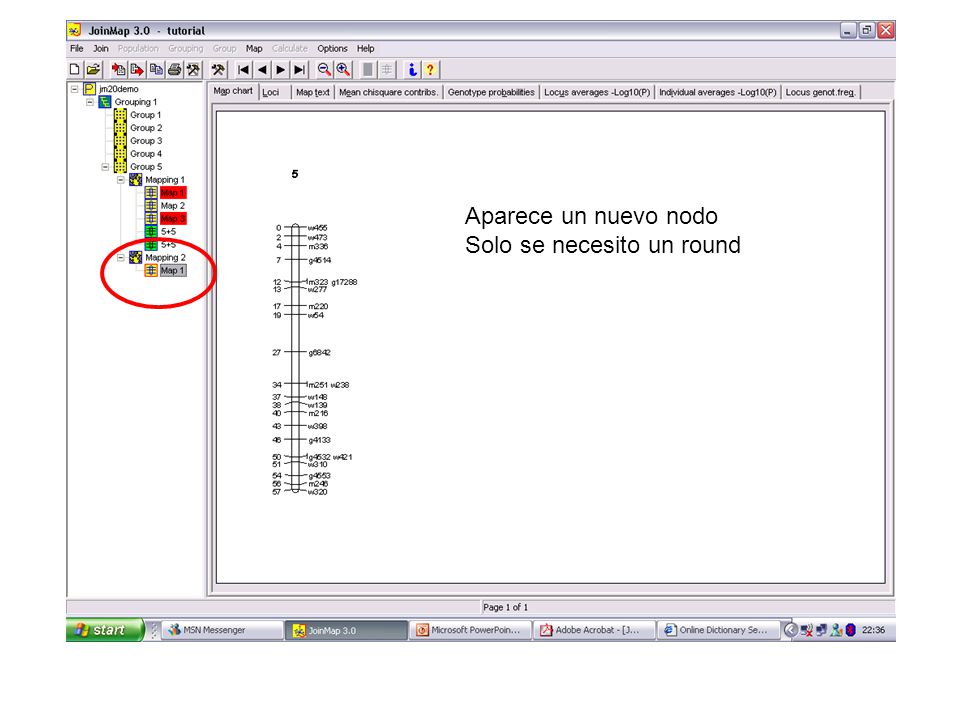Click the Print toolbar icon

pos(174,70)
